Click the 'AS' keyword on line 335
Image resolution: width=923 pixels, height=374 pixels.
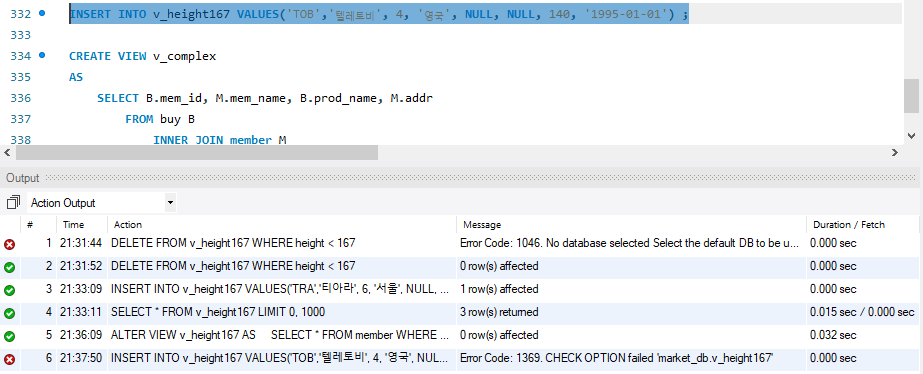click(x=76, y=77)
